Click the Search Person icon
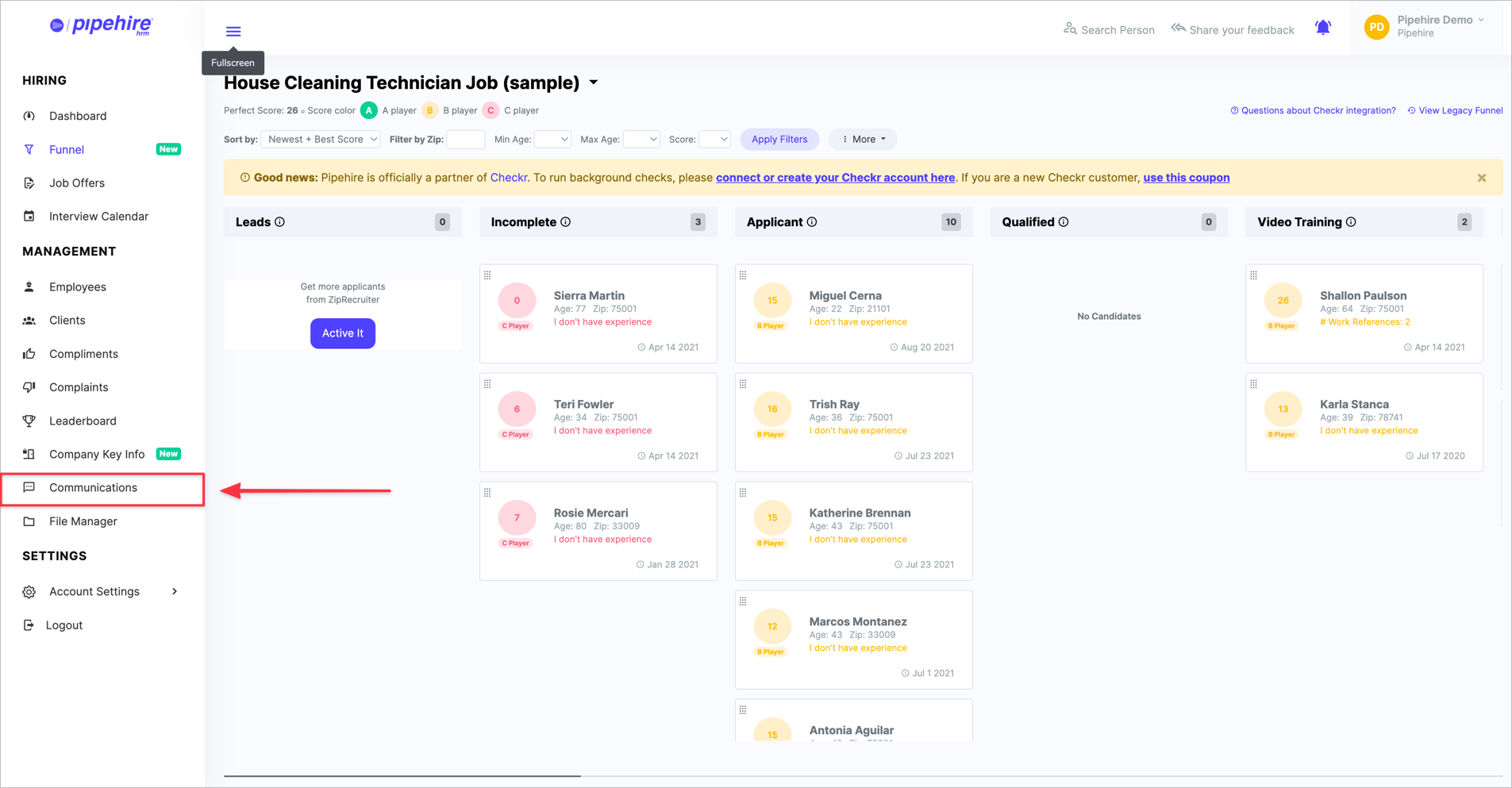The height and width of the screenshot is (788, 1512). click(1070, 29)
